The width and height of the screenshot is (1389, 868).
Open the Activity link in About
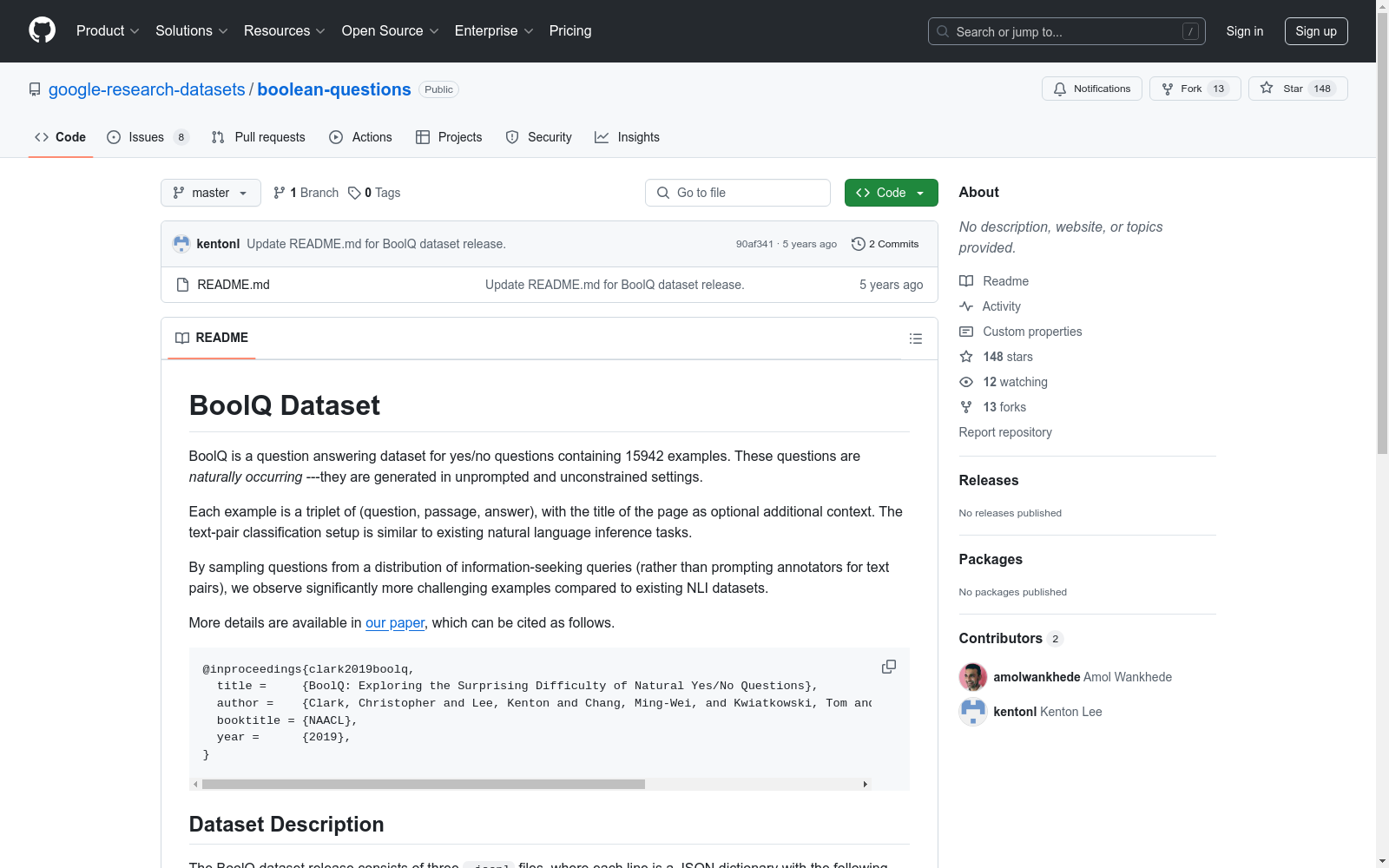coord(991,306)
